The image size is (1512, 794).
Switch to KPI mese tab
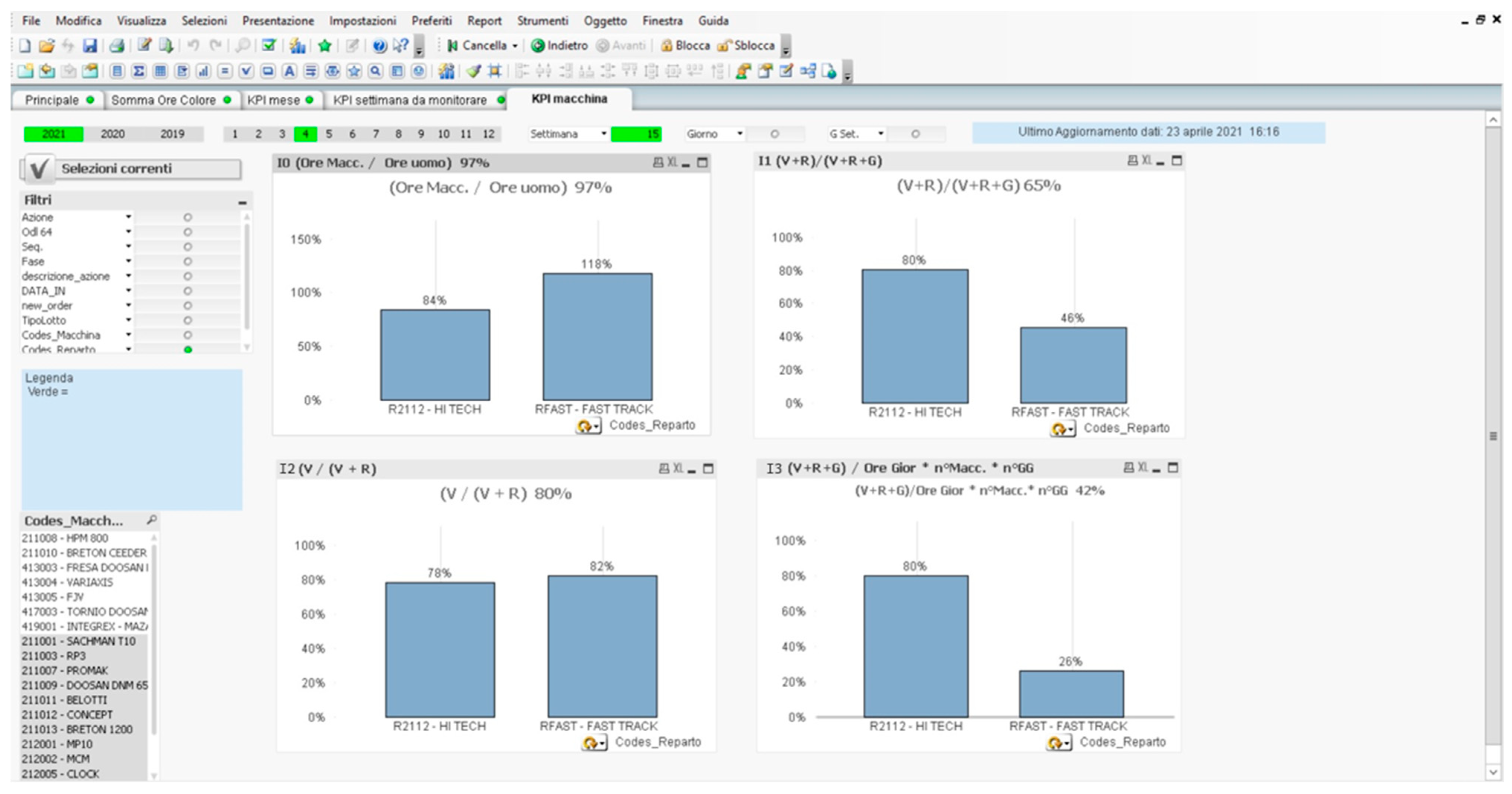coord(273,100)
